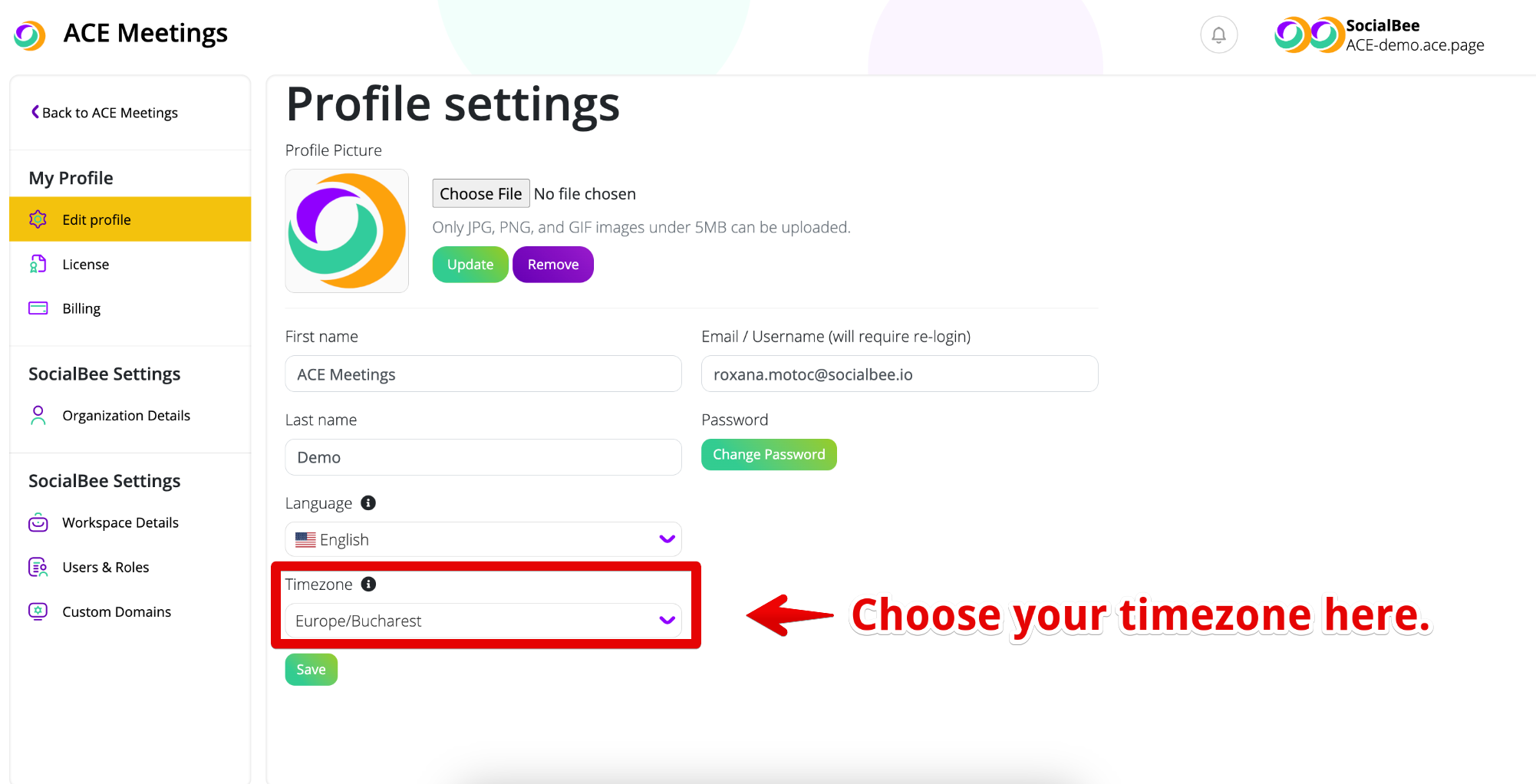The width and height of the screenshot is (1536, 784).
Task: Click the Timezone info icon
Action: pyautogui.click(x=368, y=585)
